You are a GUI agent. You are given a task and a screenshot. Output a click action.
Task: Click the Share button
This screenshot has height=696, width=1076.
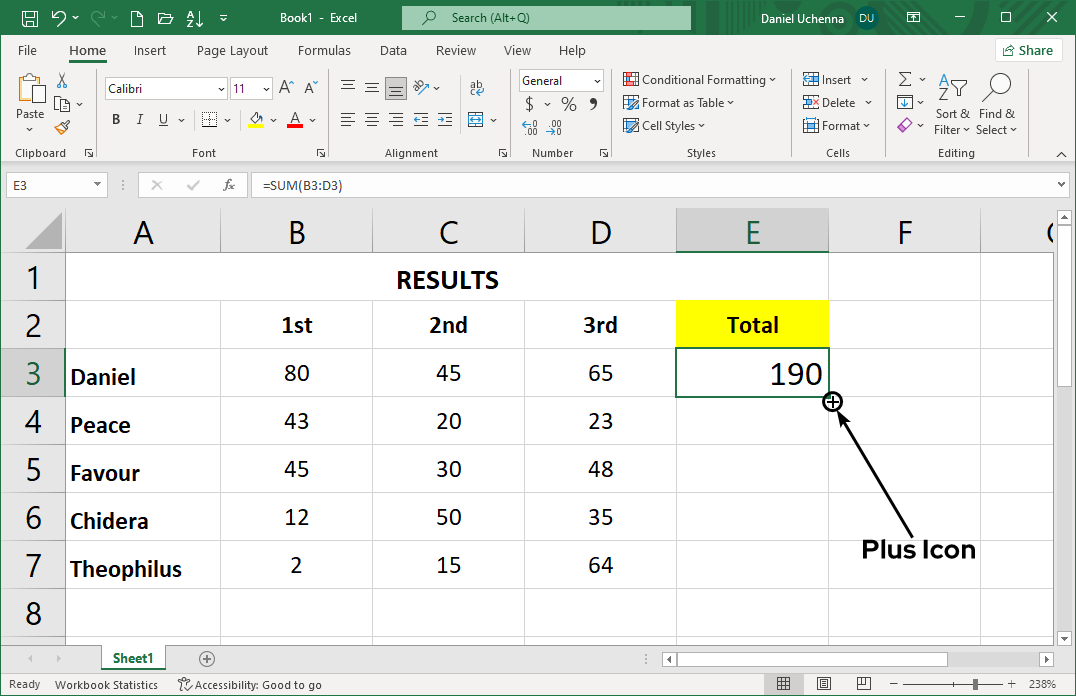(1028, 49)
